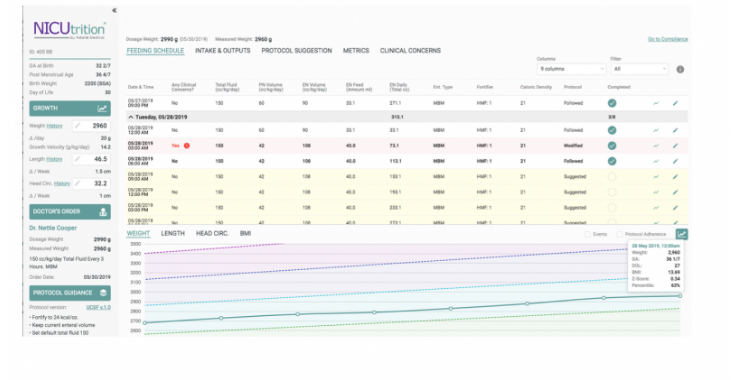
Task: Click the pencil edit icon beside Weight field
Action: pos(78,126)
